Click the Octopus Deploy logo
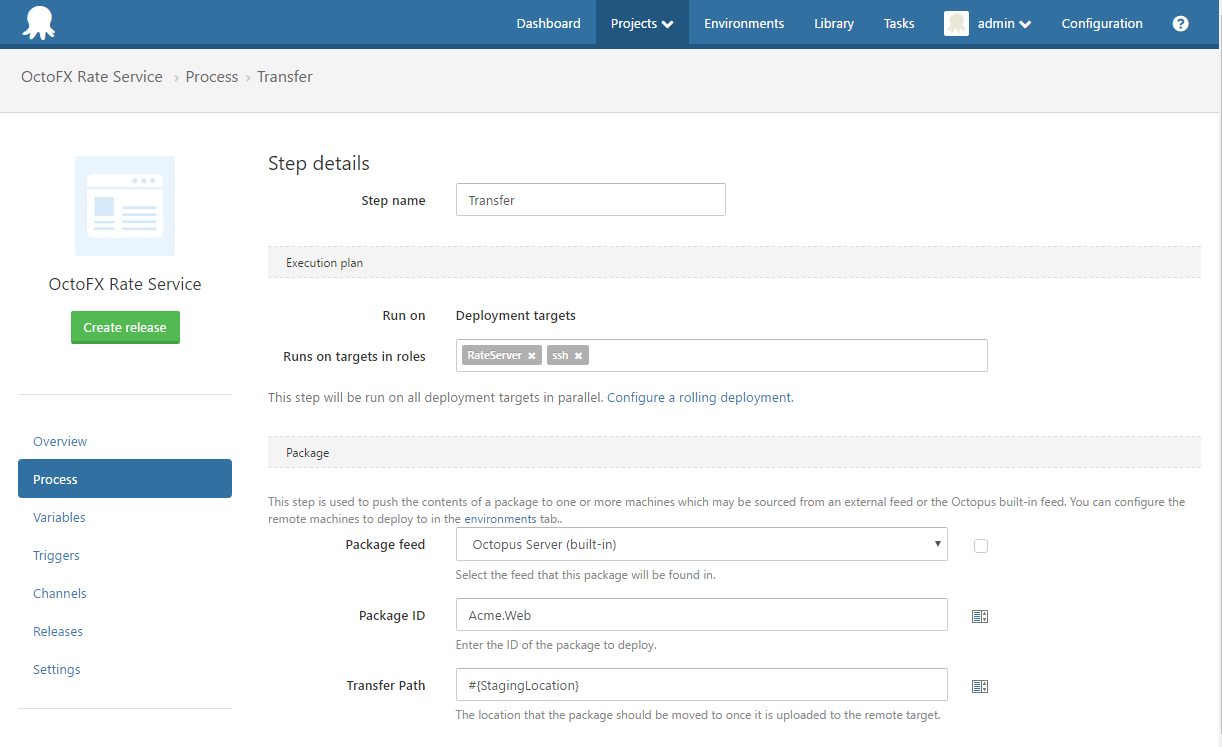1222x747 pixels. pos(40,22)
